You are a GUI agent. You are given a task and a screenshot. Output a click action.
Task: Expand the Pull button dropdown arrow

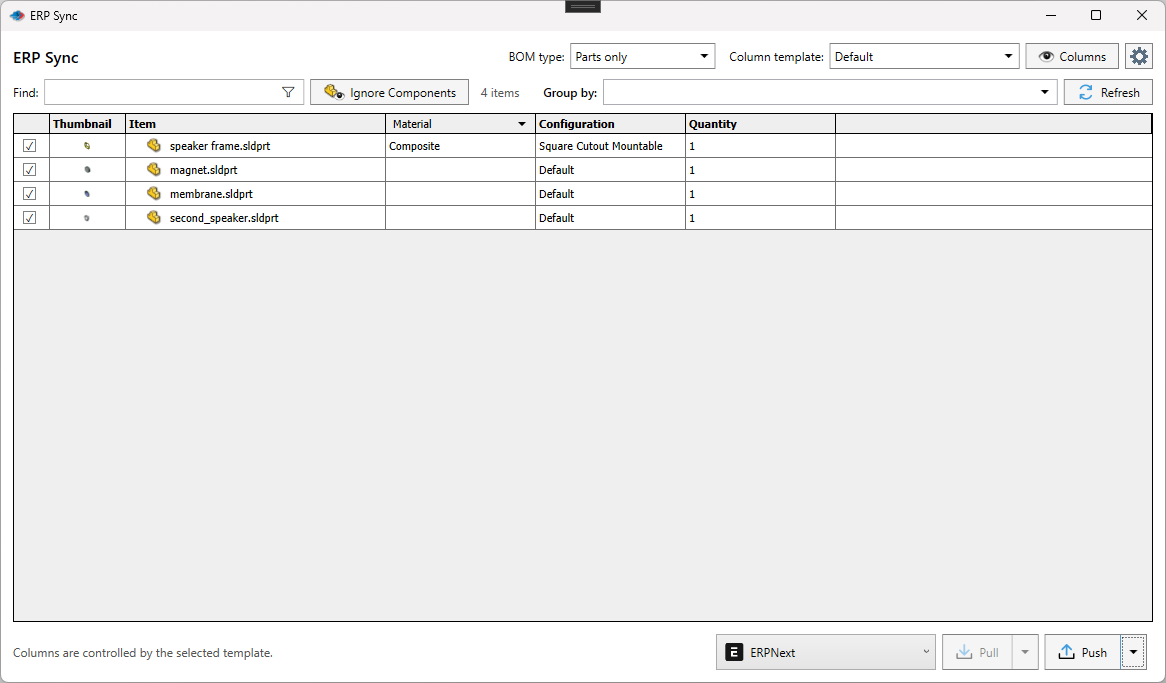coord(1025,652)
